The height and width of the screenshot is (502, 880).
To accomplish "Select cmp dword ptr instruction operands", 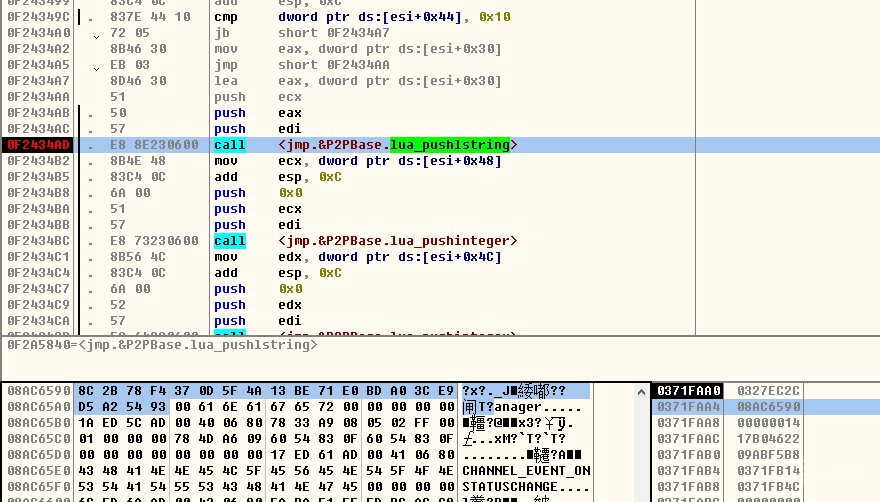I will 394,17.
